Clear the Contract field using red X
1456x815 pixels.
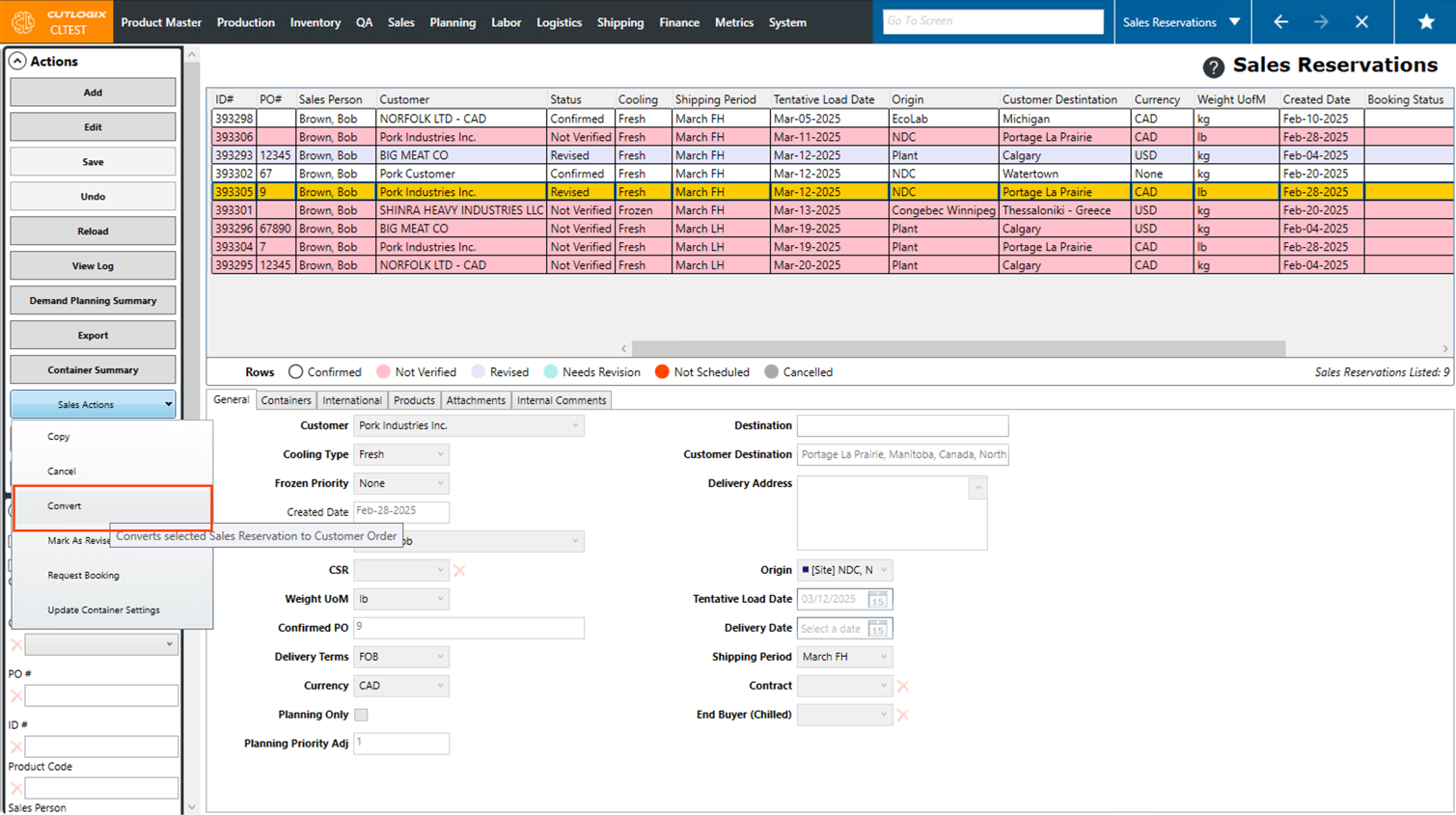[902, 686]
